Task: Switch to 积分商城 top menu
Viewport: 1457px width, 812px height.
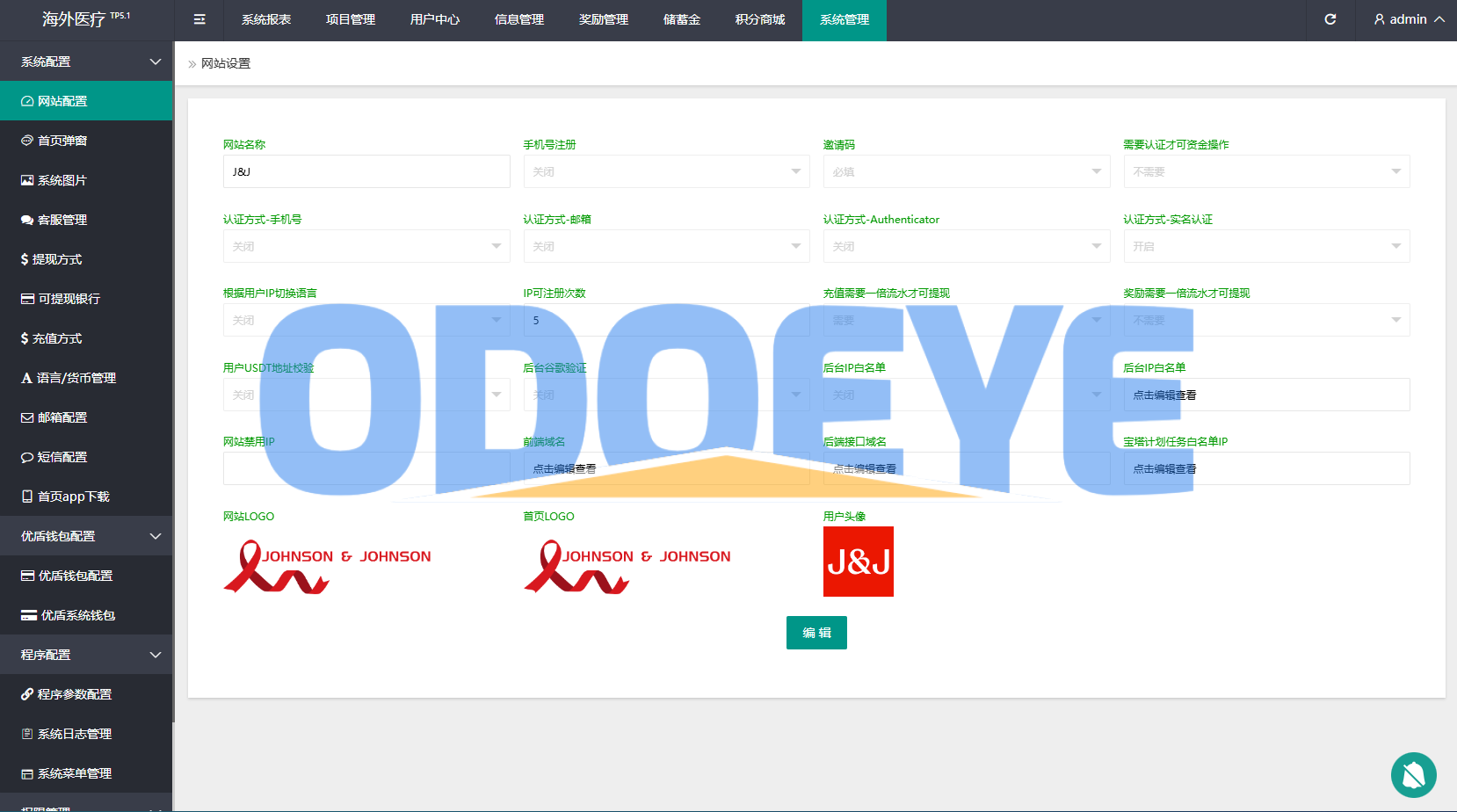Action: click(760, 19)
